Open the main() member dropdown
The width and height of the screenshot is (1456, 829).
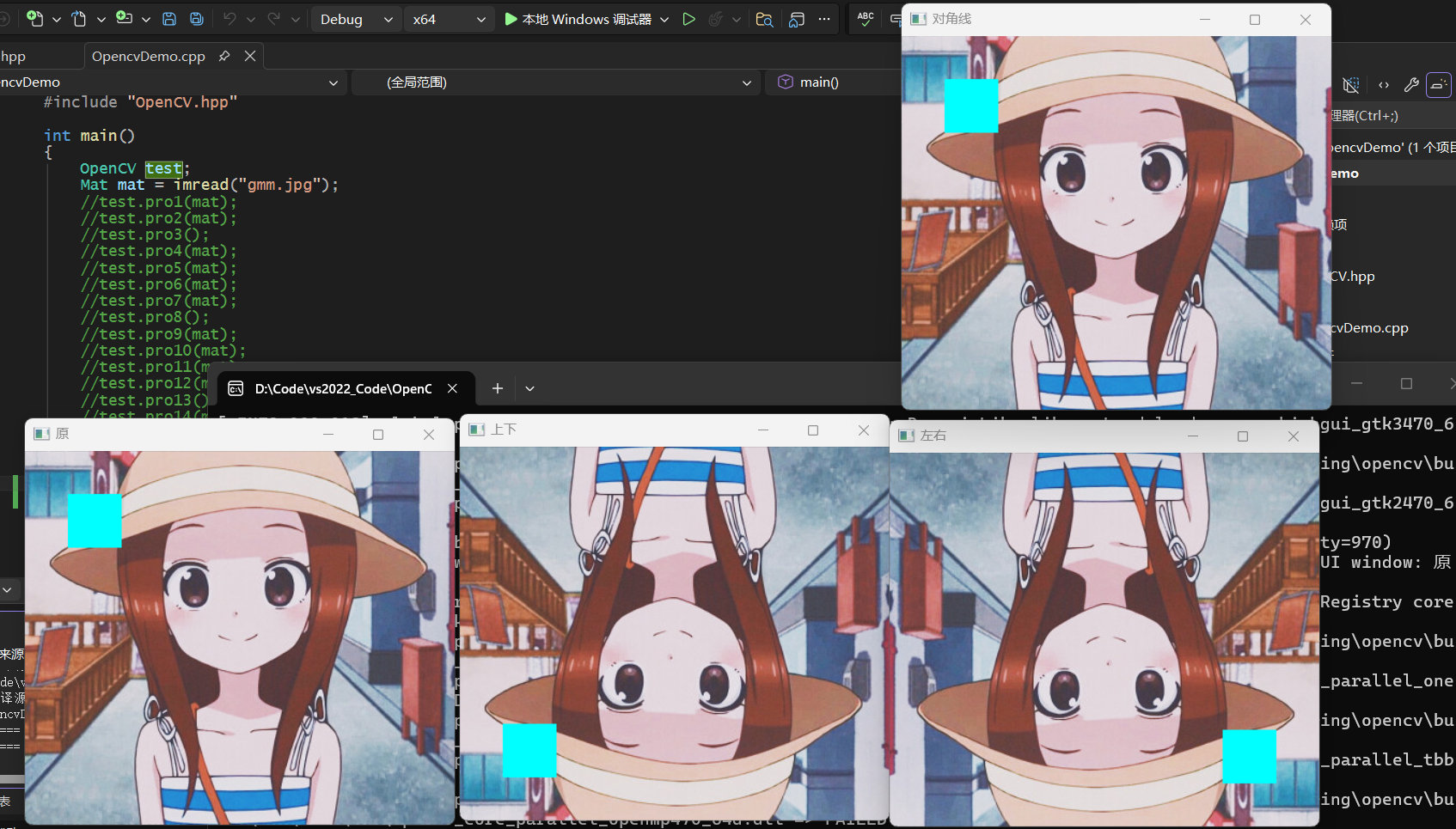(834, 82)
